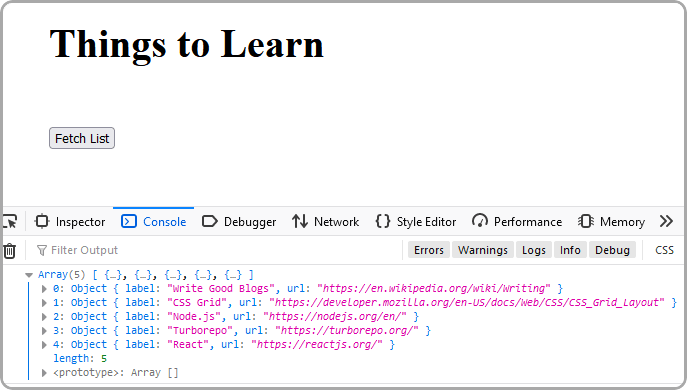The width and height of the screenshot is (687, 390).
Task: Open the Inspector tab
Action: pyautogui.click(x=70, y=222)
